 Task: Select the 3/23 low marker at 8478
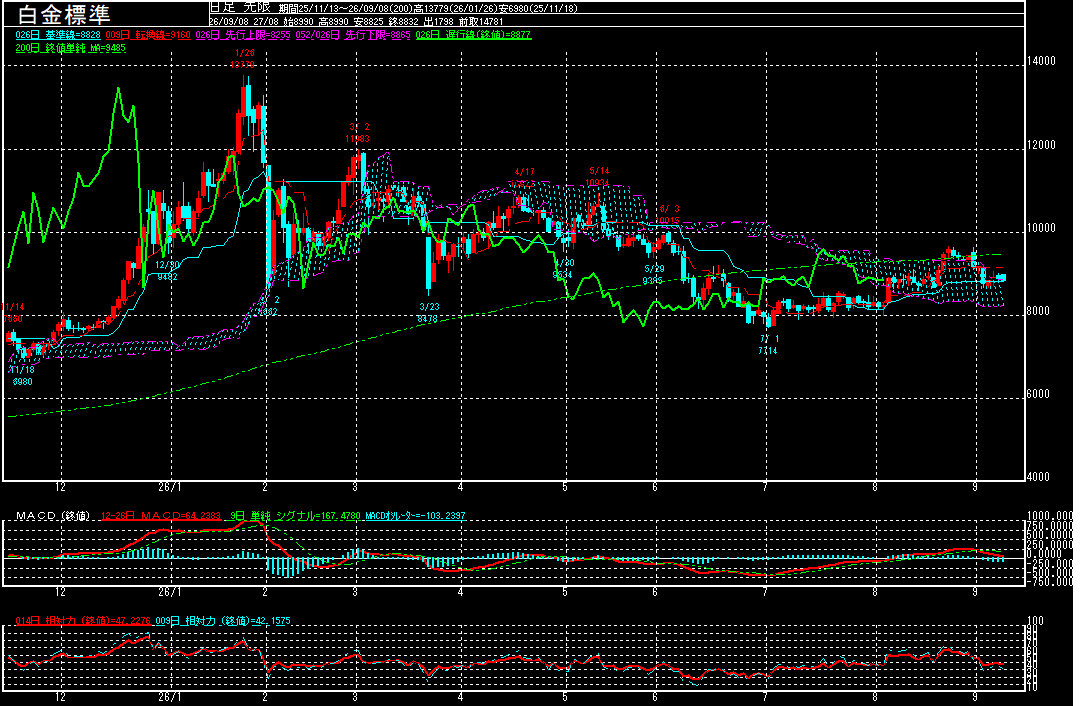coord(428,313)
